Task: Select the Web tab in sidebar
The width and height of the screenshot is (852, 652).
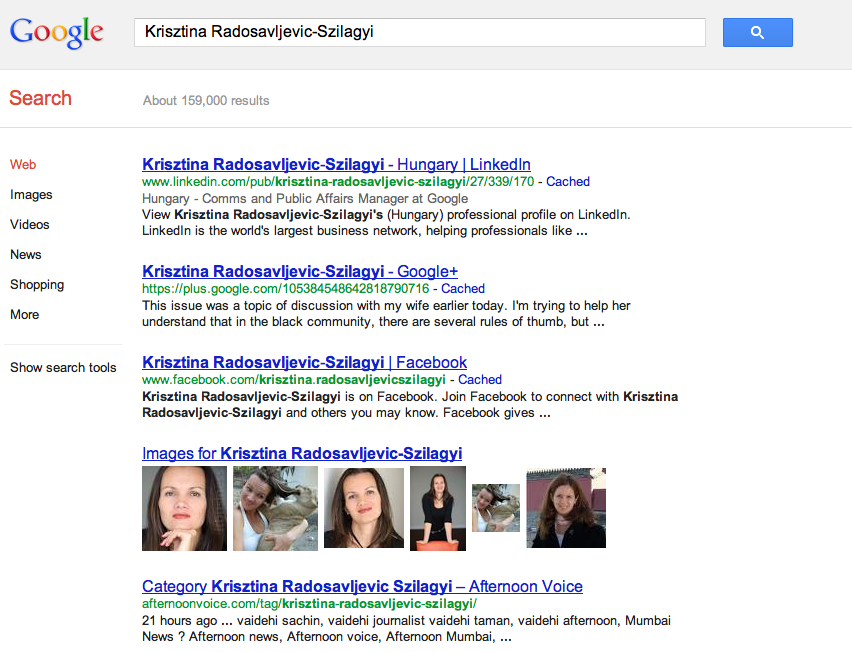Action: [x=23, y=165]
